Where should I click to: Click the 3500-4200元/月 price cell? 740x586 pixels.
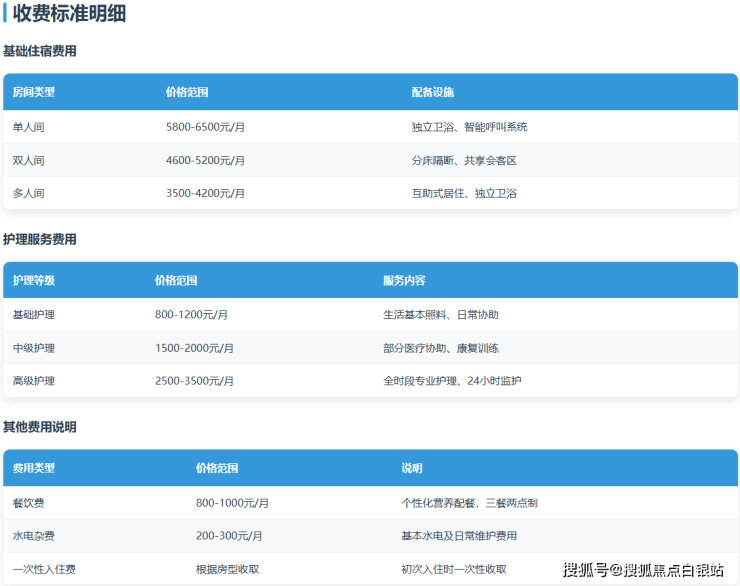point(205,193)
